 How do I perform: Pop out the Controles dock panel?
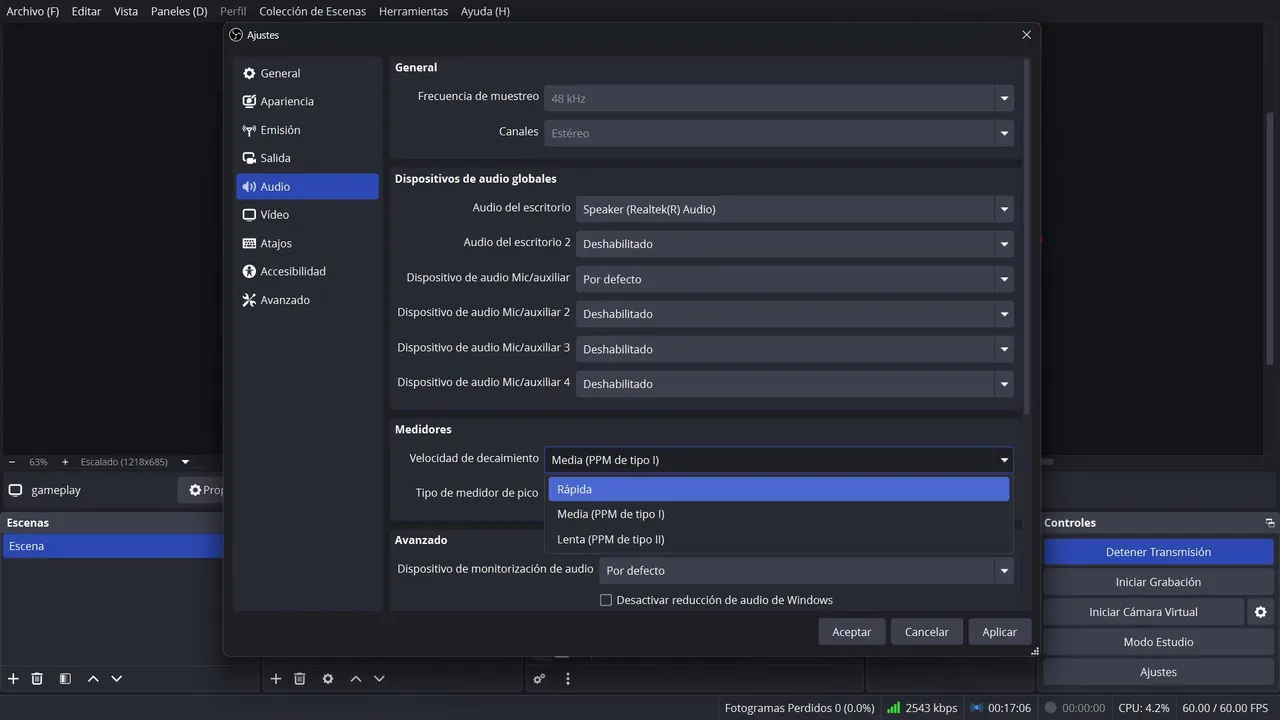pyautogui.click(x=1270, y=523)
